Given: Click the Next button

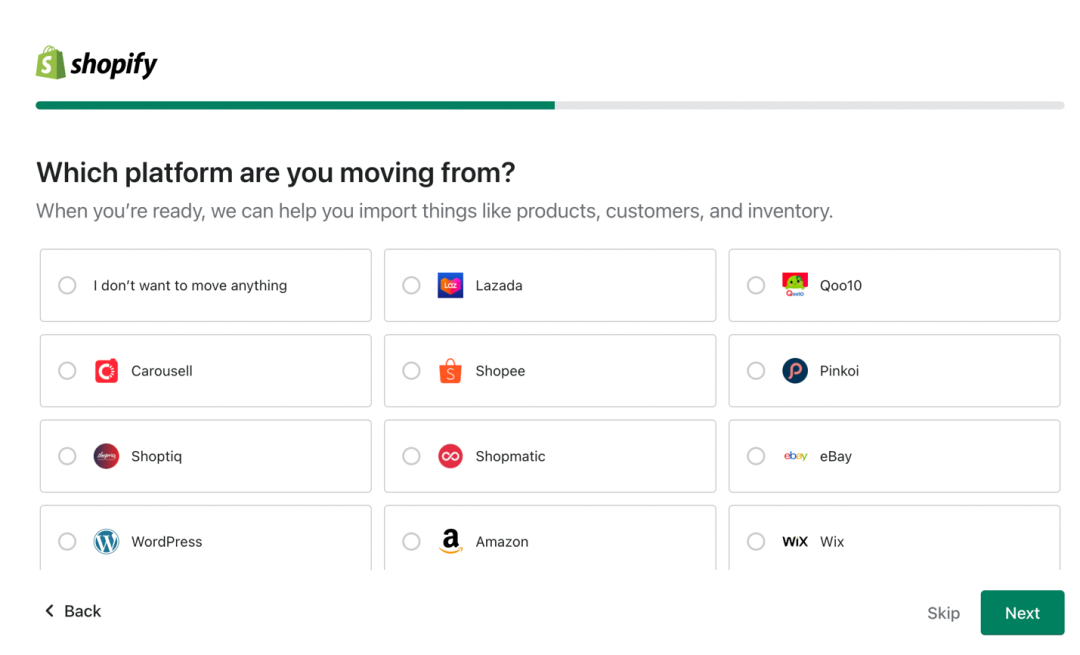Looking at the screenshot, I should point(1022,612).
